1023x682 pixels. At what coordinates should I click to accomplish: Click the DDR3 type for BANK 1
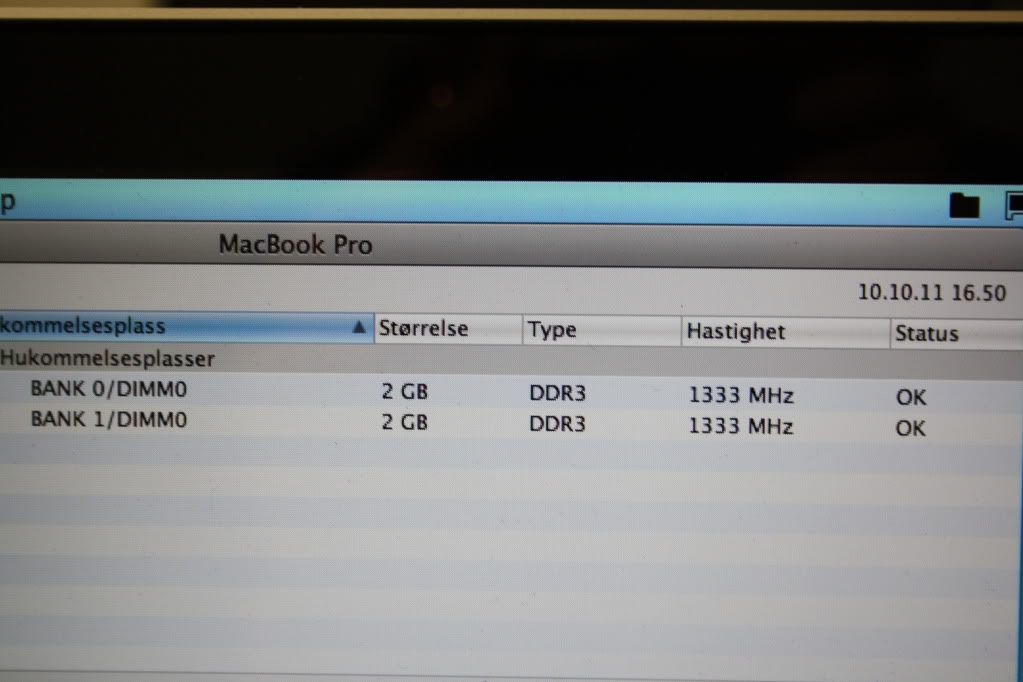557,424
